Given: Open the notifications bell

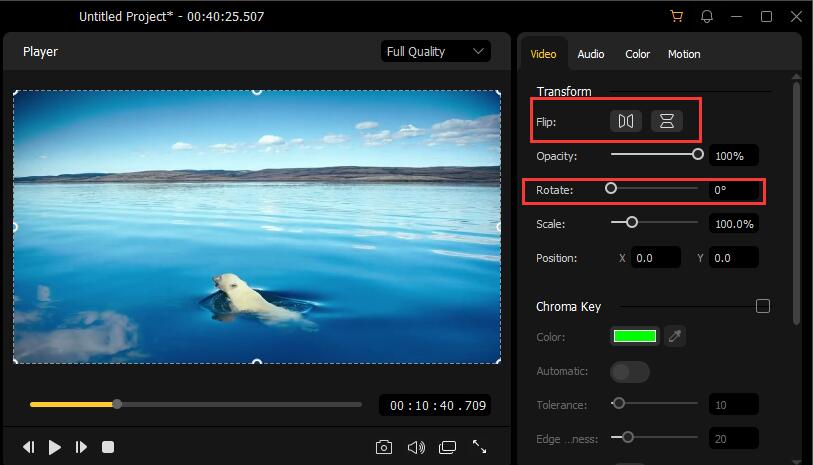Looking at the screenshot, I should [707, 16].
